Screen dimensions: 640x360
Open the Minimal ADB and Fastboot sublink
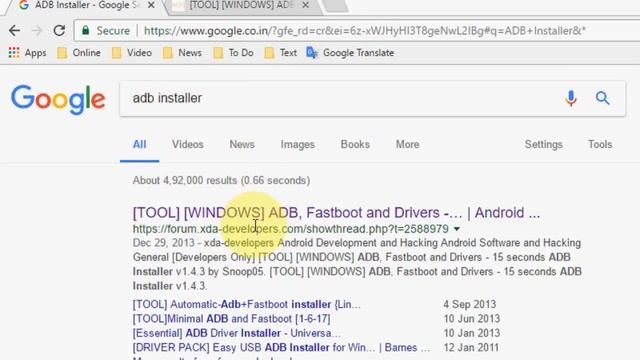tap(231, 319)
